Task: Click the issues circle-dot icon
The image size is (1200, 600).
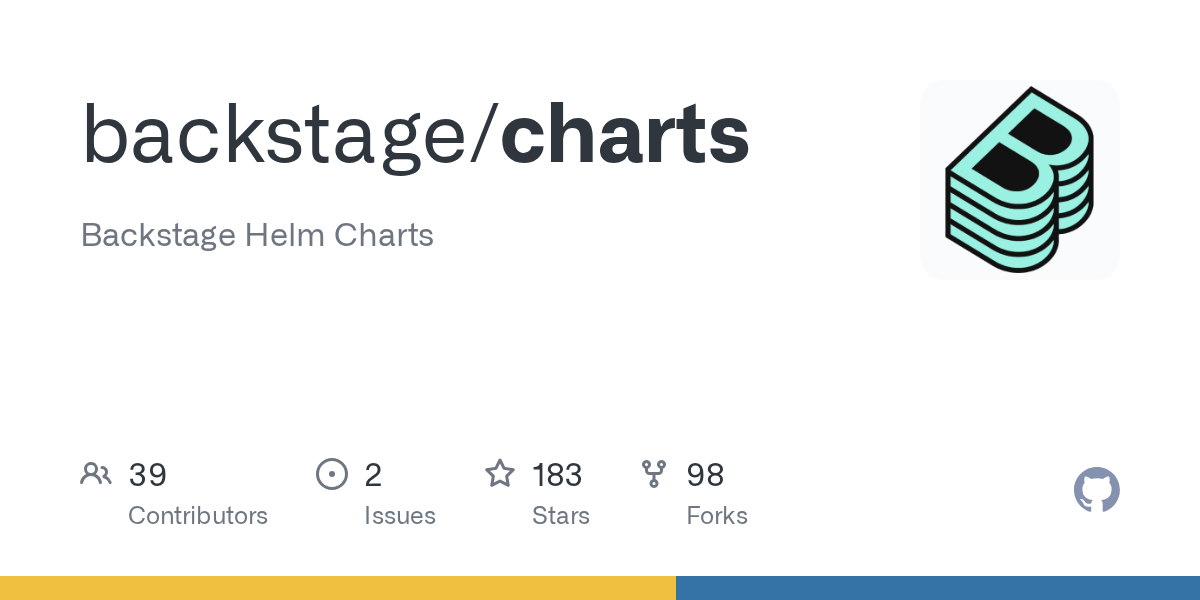Action: pyautogui.click(x=331, y=474)
